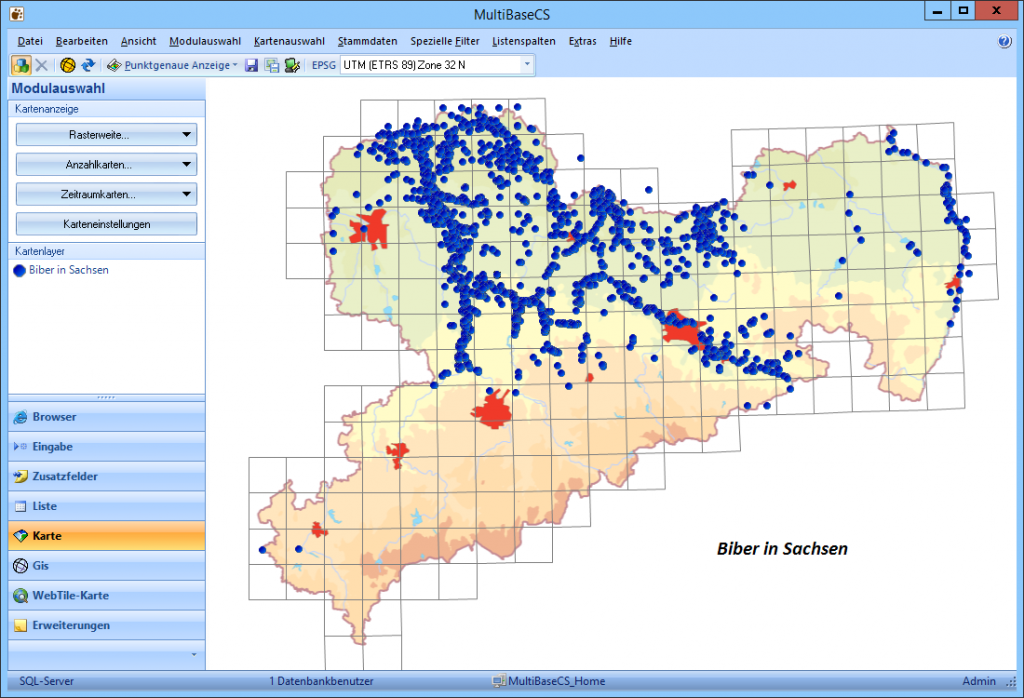The image size is (1024, 698).
Task: Click MultiBaseCS_Home in the status bar
Action: pos(549,681)
